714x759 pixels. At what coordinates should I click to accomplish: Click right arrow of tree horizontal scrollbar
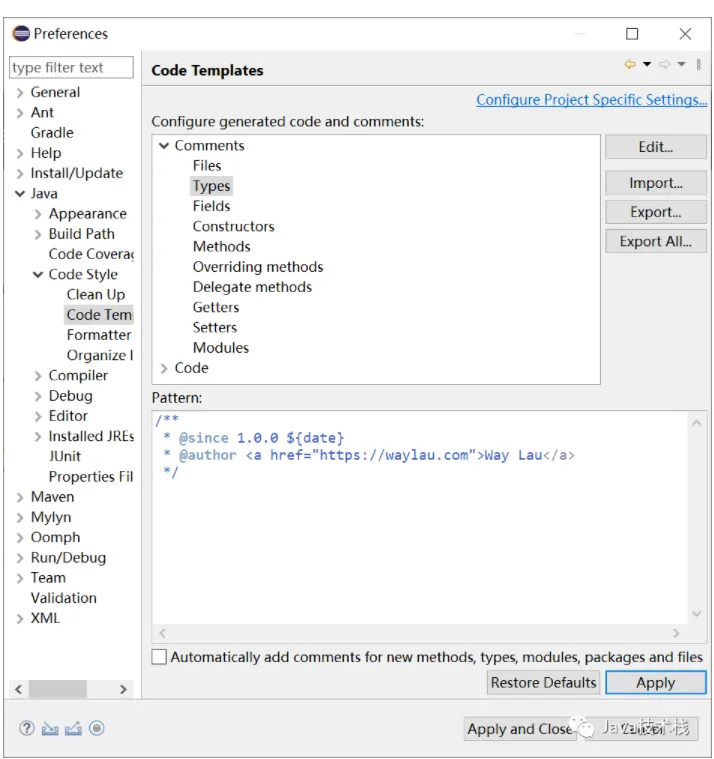[x=123, y=689]
